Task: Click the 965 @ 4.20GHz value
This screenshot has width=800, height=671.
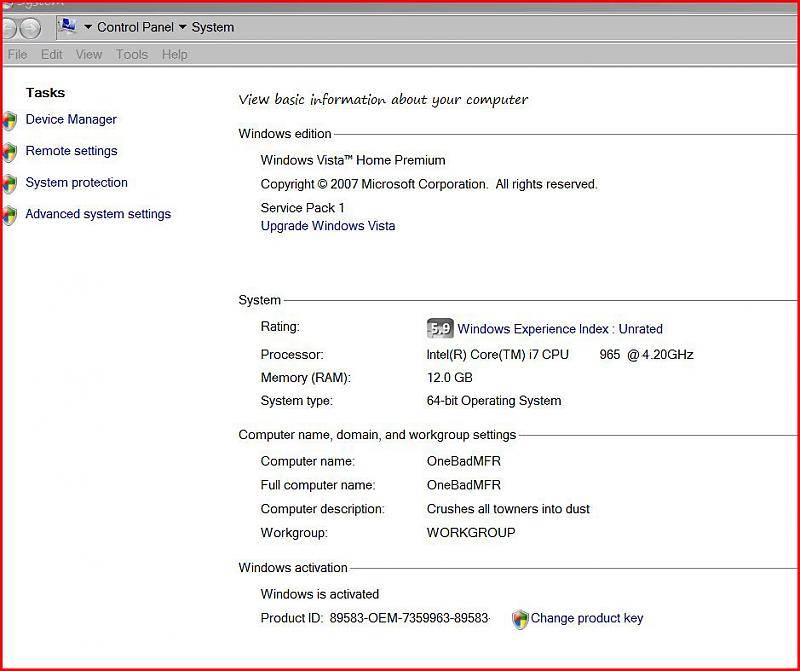Action: click(x=646, y=355)
